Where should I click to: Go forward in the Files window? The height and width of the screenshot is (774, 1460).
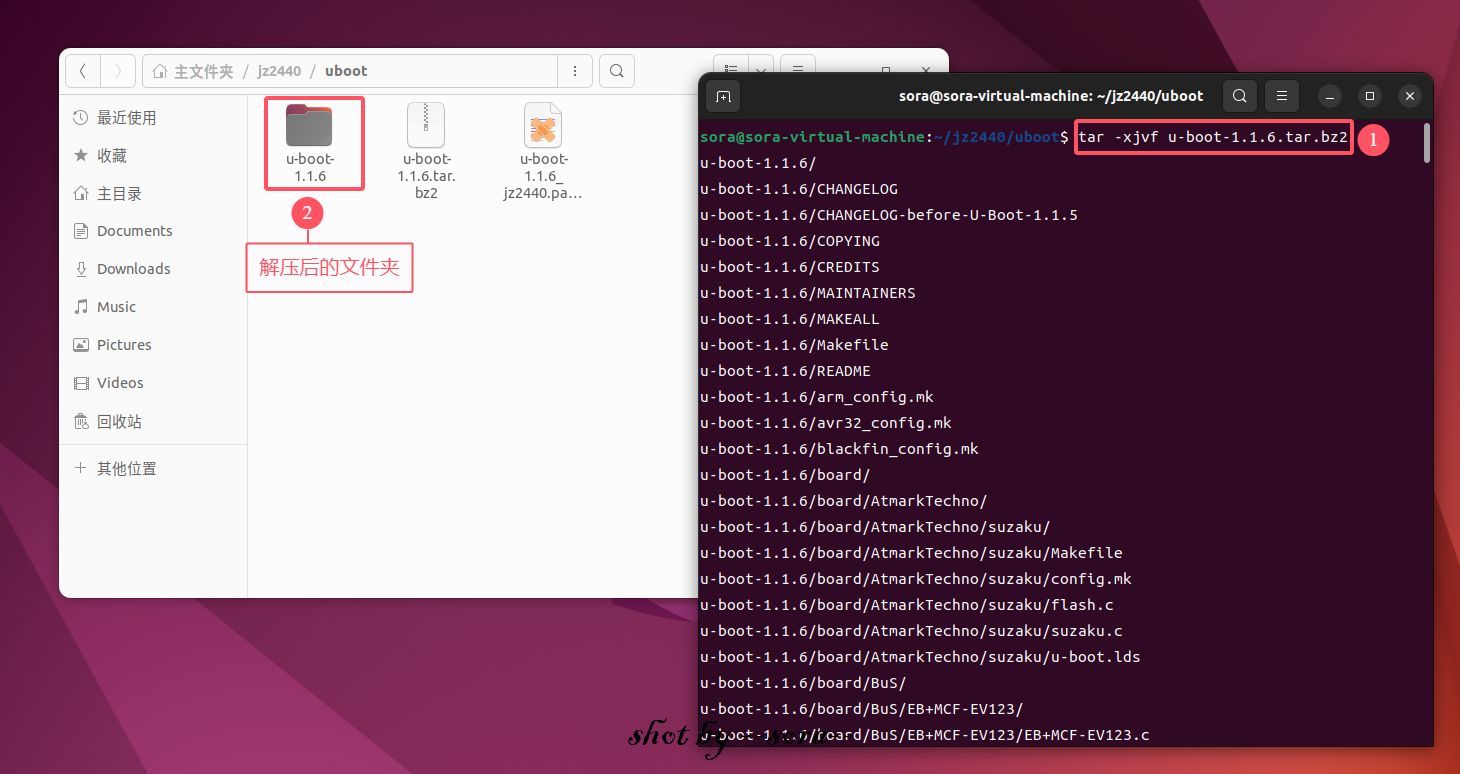click(x=118, y=71)
